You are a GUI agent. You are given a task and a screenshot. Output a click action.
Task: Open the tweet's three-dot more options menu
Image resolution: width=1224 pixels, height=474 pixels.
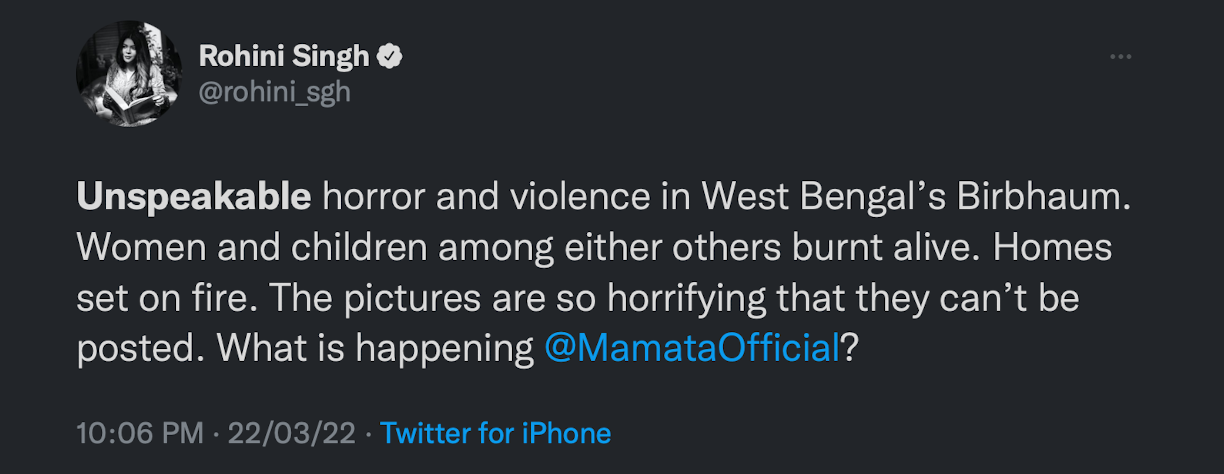point(1120,57)
